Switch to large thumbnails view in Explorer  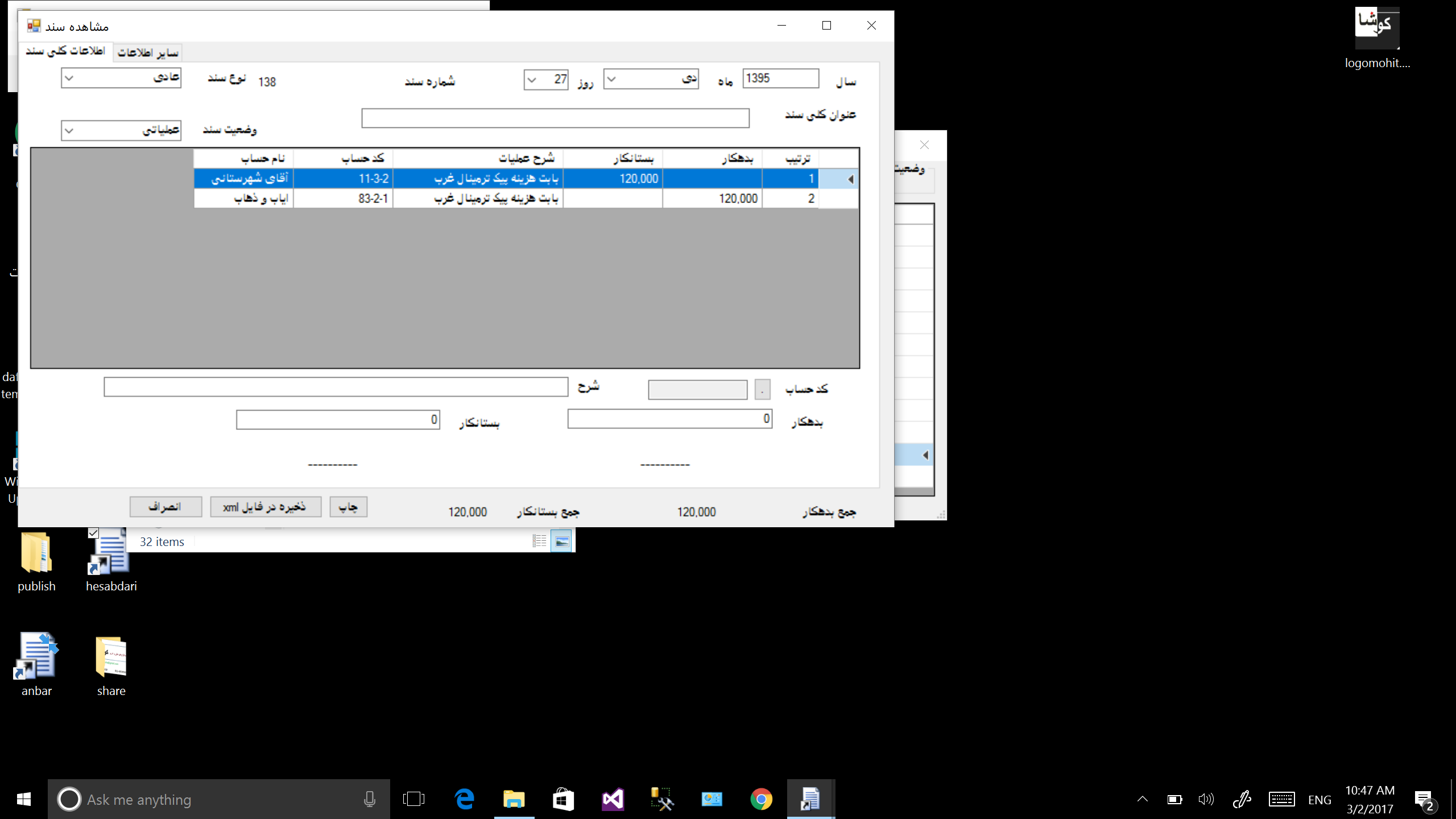click(561, 541)
